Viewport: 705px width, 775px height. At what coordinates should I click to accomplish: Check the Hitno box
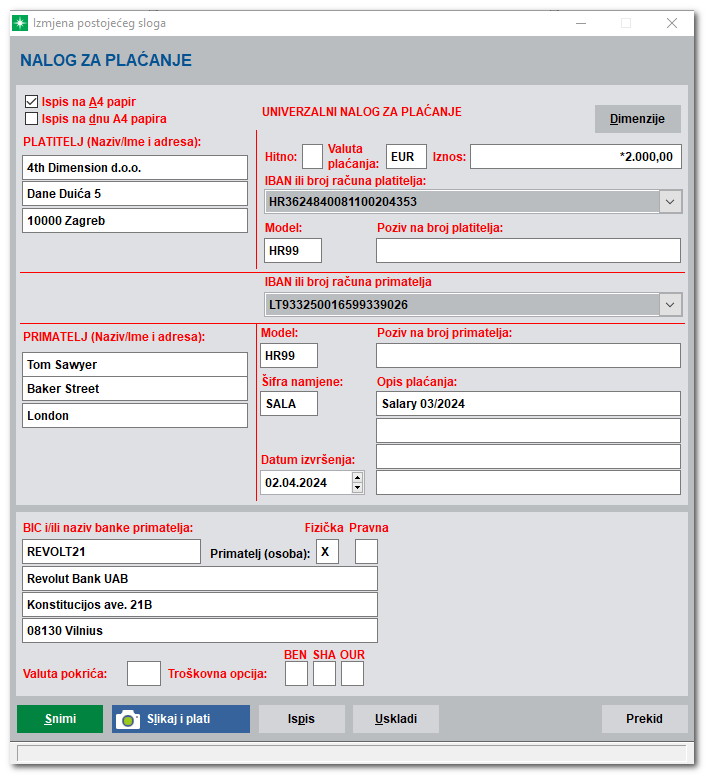312,157
